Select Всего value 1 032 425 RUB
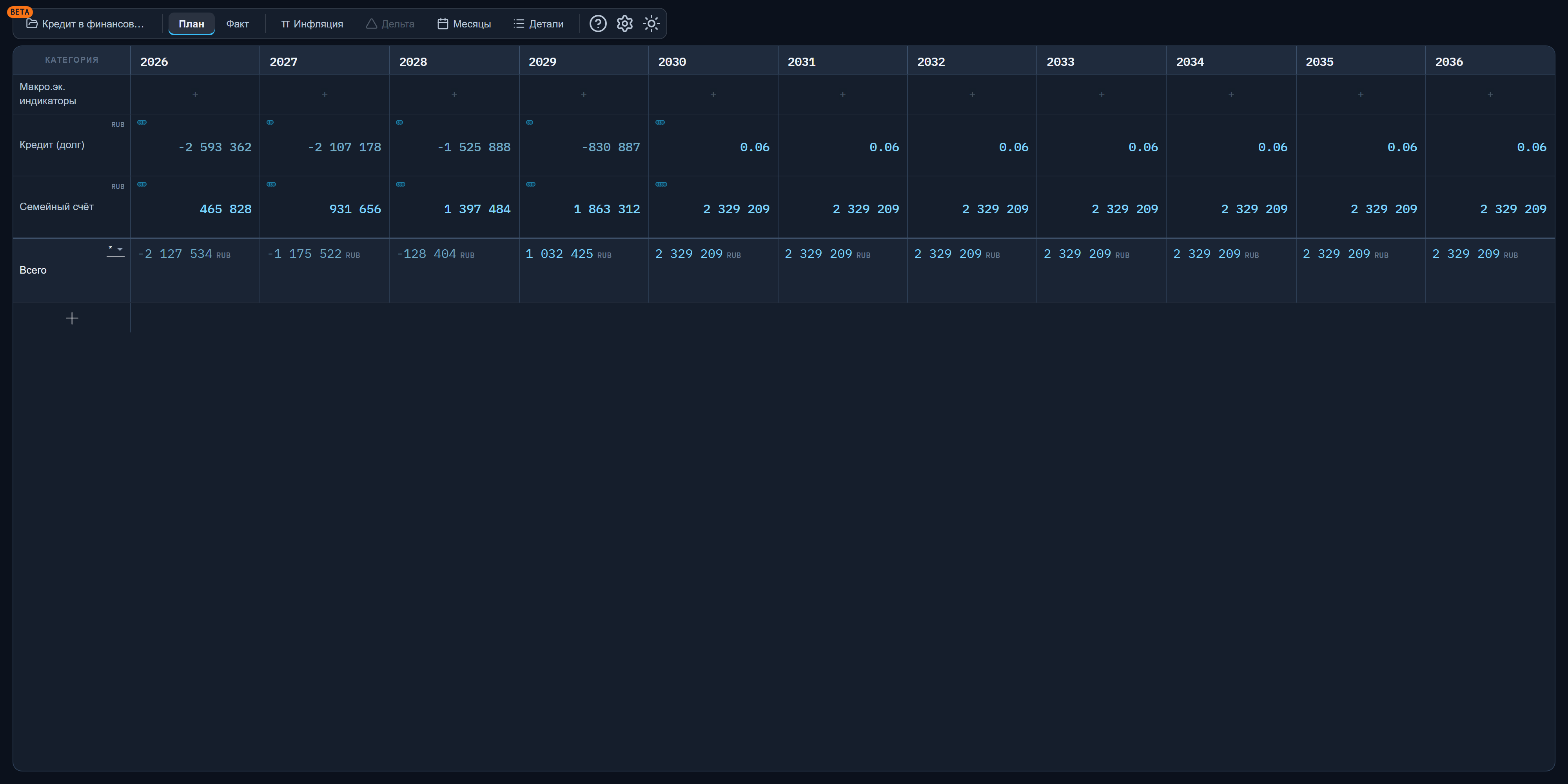This screenshot has height=784, width=1568. (568, 254)
